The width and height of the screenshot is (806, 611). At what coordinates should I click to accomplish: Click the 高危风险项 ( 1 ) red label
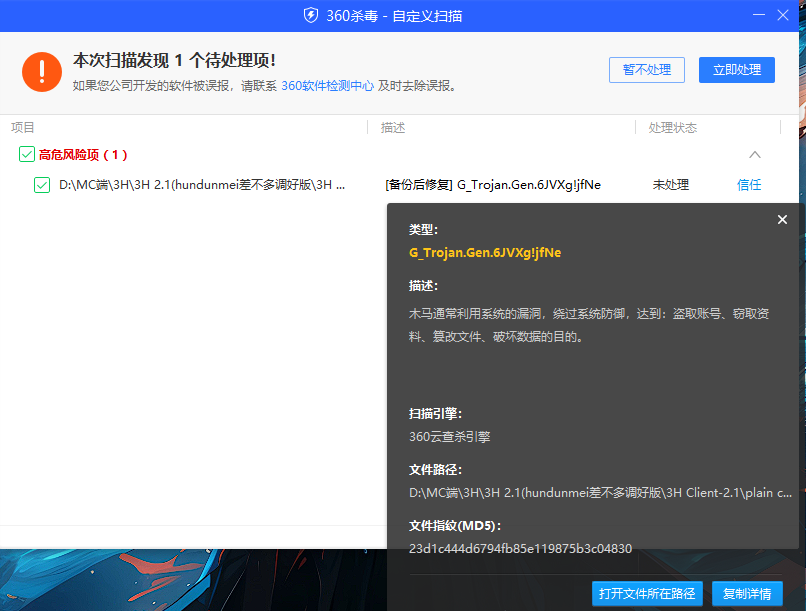click(x=83, y=155)
